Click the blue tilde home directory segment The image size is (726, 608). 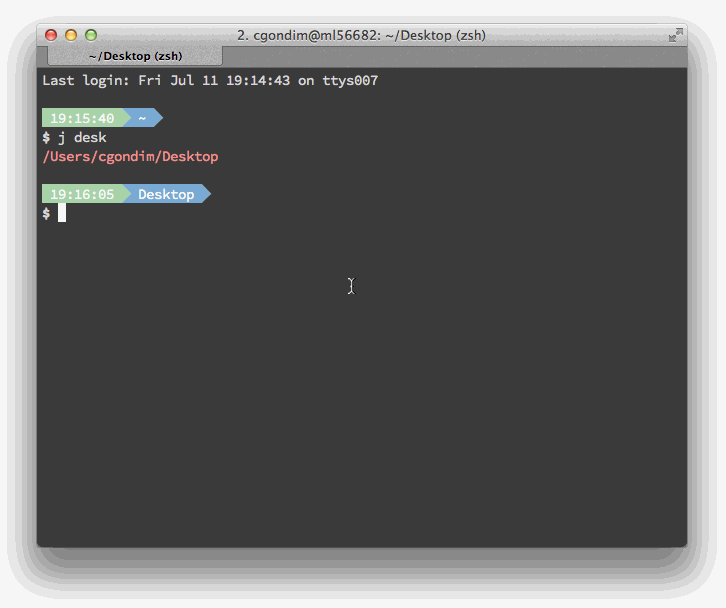pyautogui.click(x=143, y=118)
